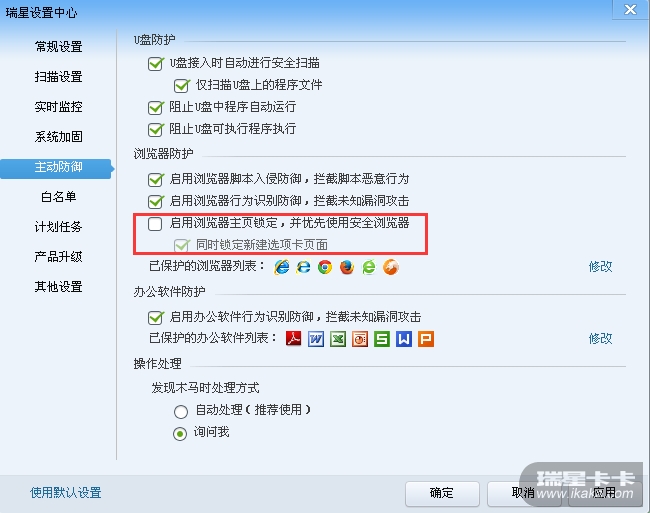Select 自动处理(推荐使用) radio option
Screen dimensions: 650x513
[x=180, y=411]
